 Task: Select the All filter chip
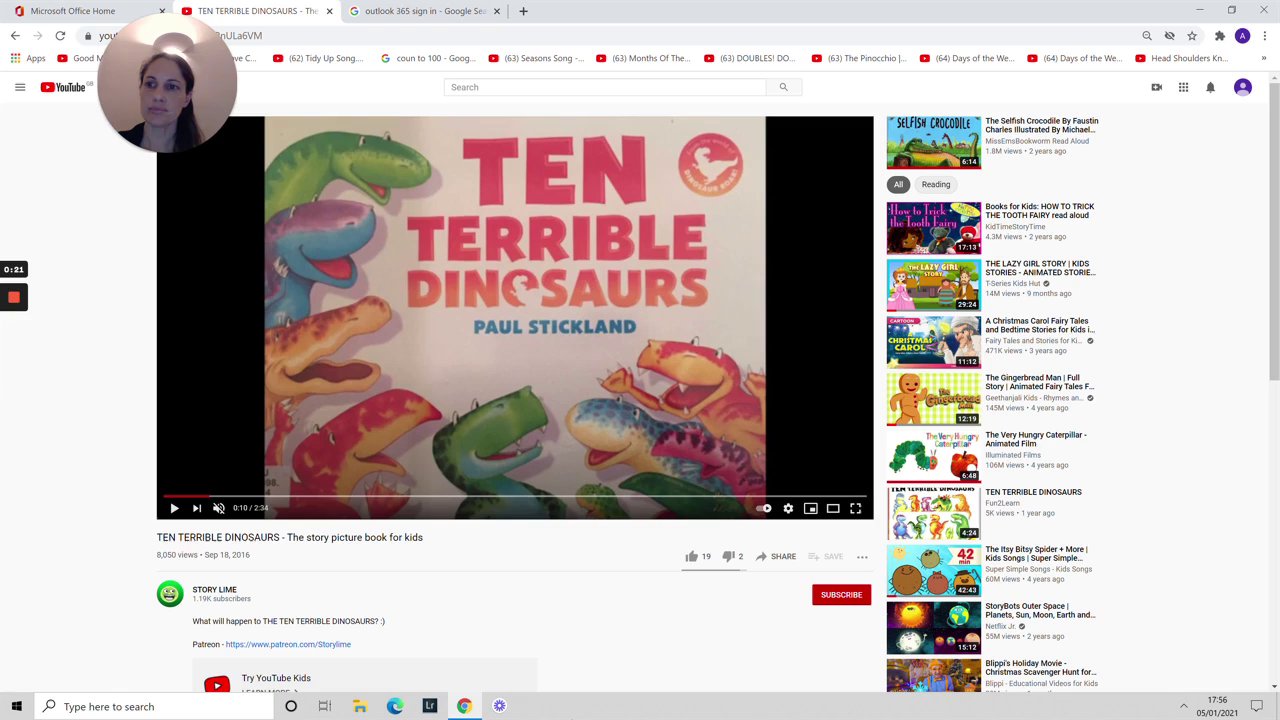tap(898, 184)
